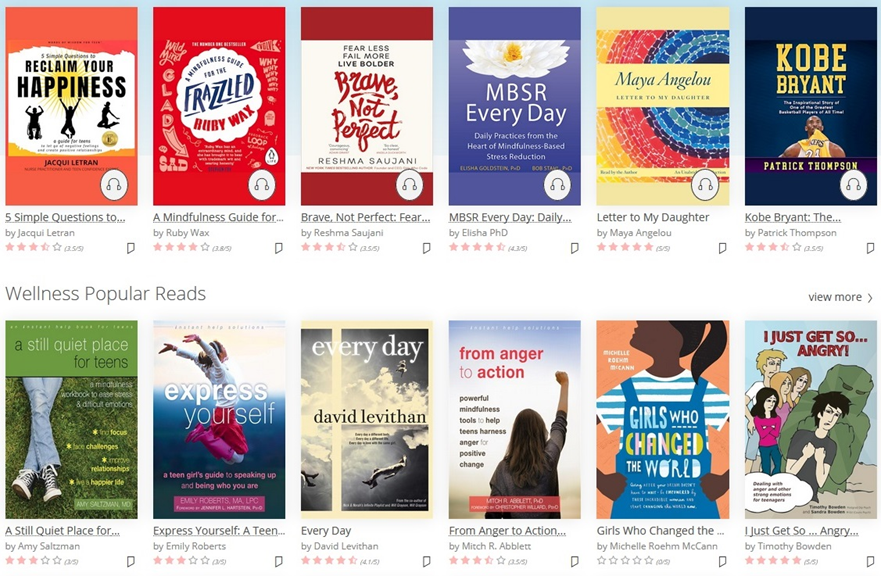Screen dimensions: 881x576
Task: Bookmark Every Day by David Levithan
Action: pos(426,561)
